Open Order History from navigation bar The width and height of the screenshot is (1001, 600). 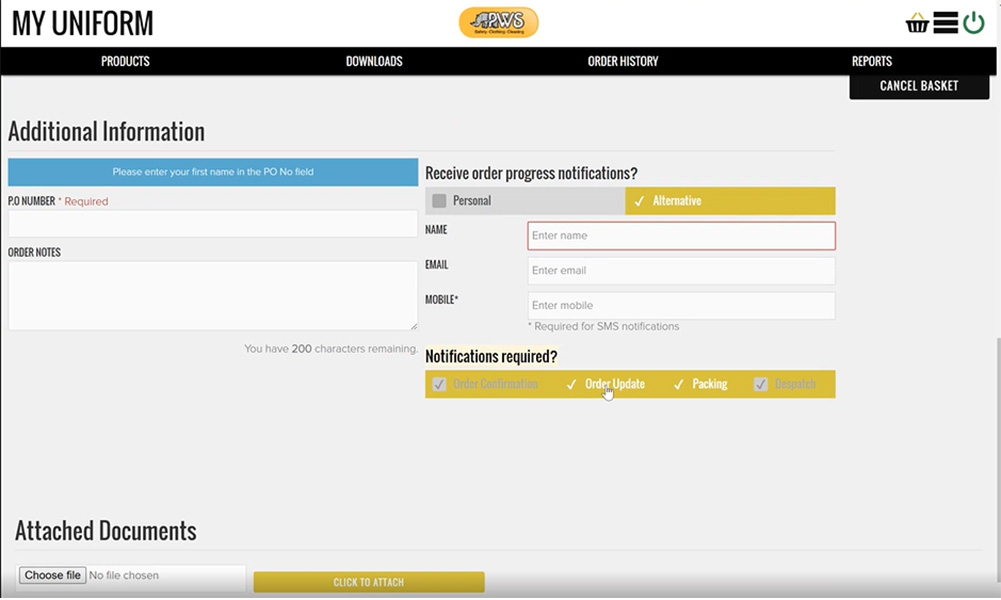623,61
